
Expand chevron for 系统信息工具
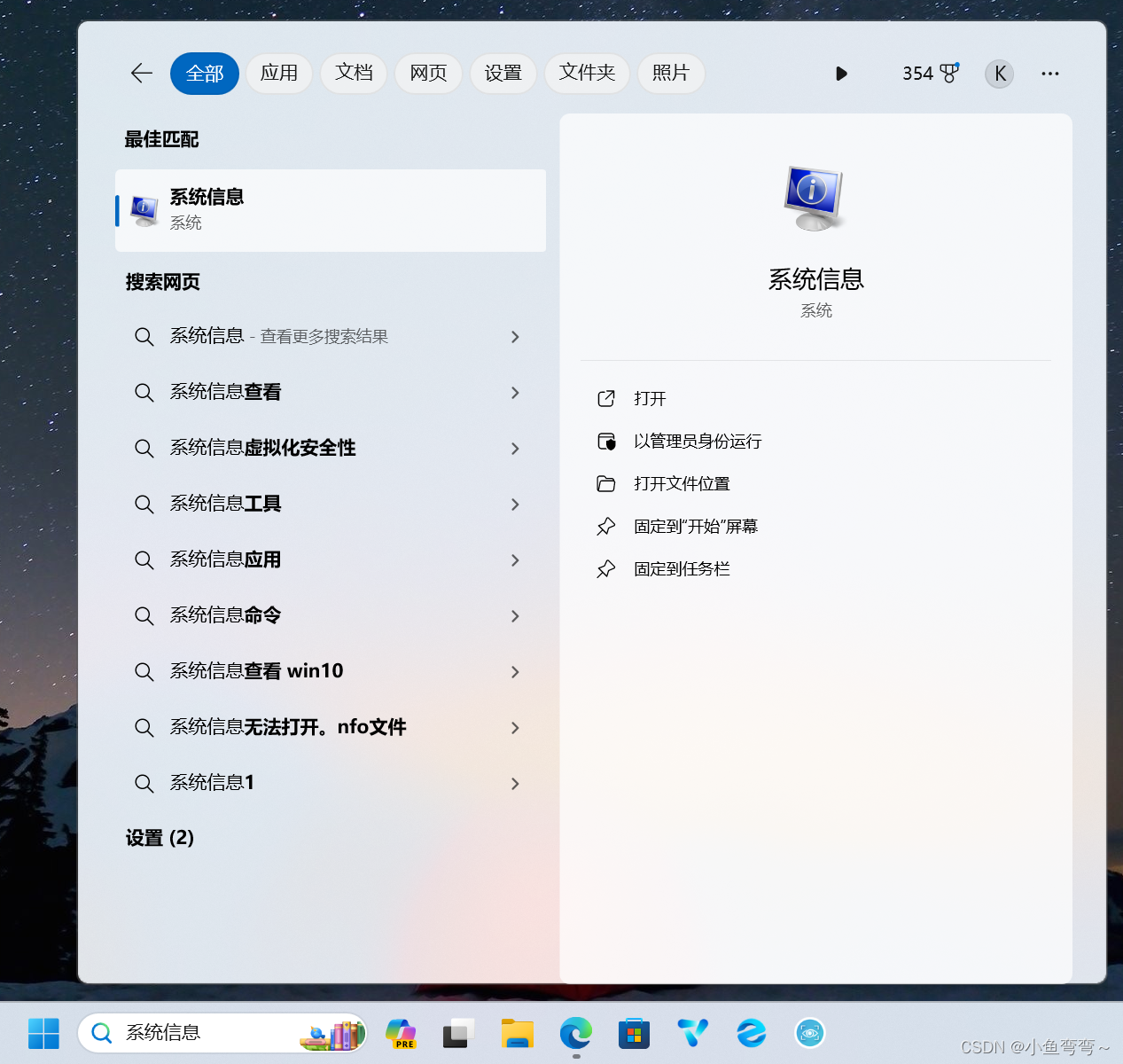coord(515,505)
